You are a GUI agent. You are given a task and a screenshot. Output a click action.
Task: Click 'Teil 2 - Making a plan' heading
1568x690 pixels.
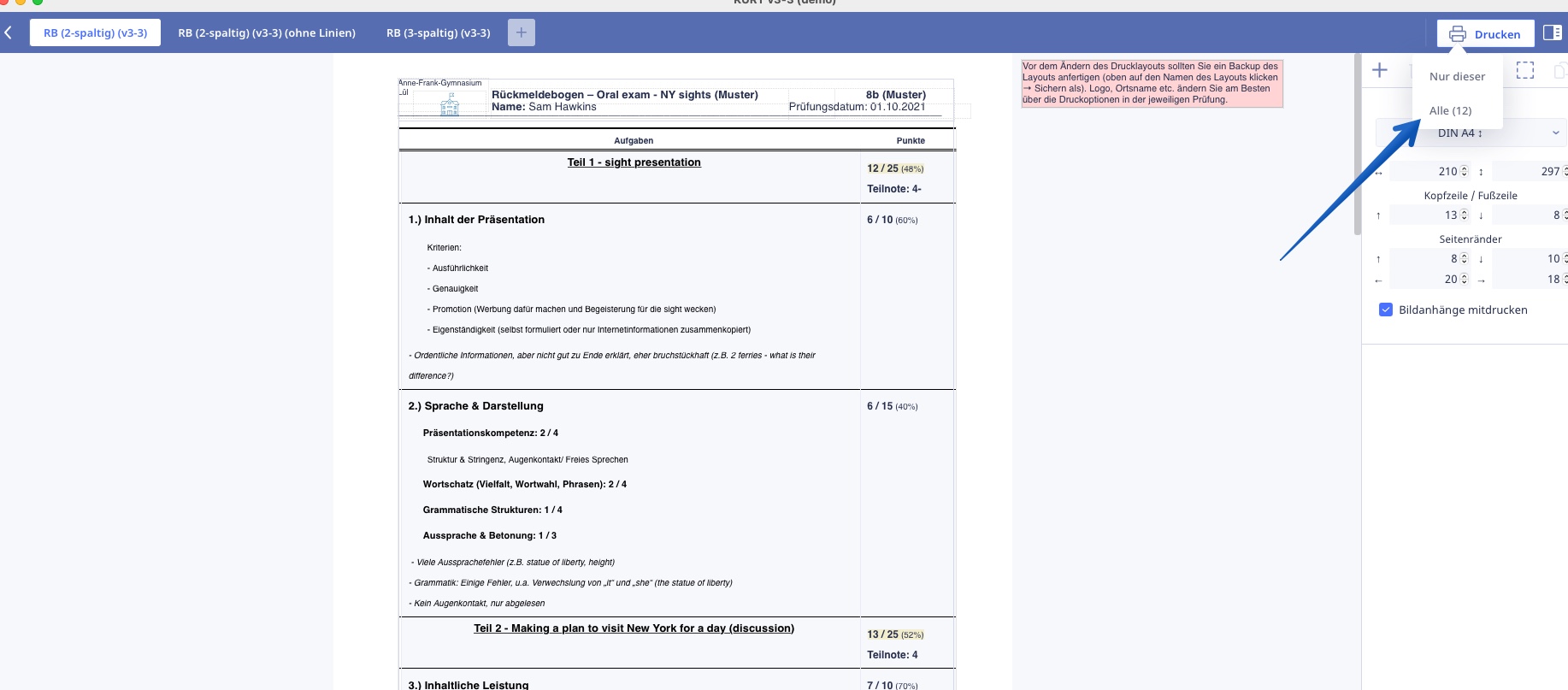point(634,628)
